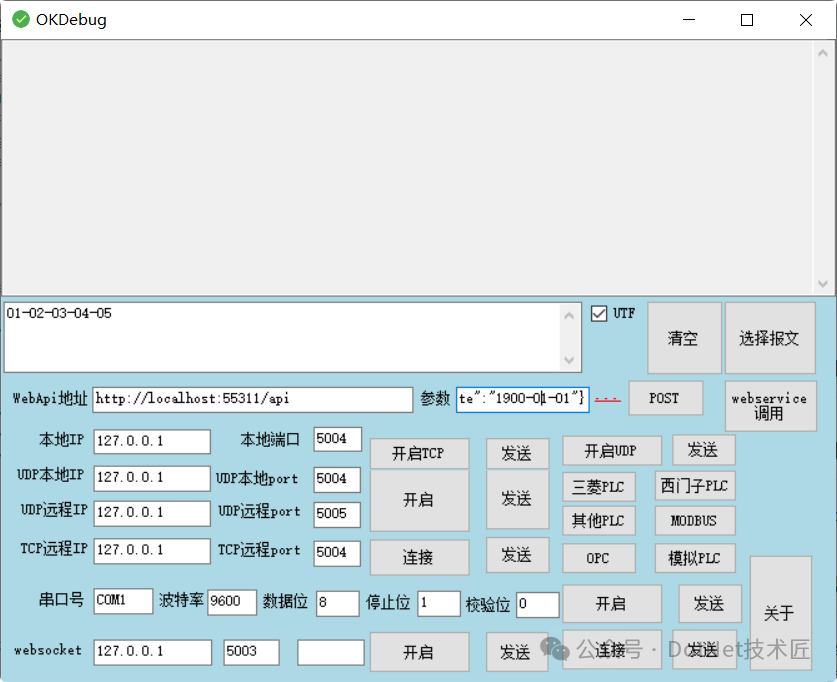Click the empty websocket field
Viewport: 837px width, 682px height.
click(331, 652)
